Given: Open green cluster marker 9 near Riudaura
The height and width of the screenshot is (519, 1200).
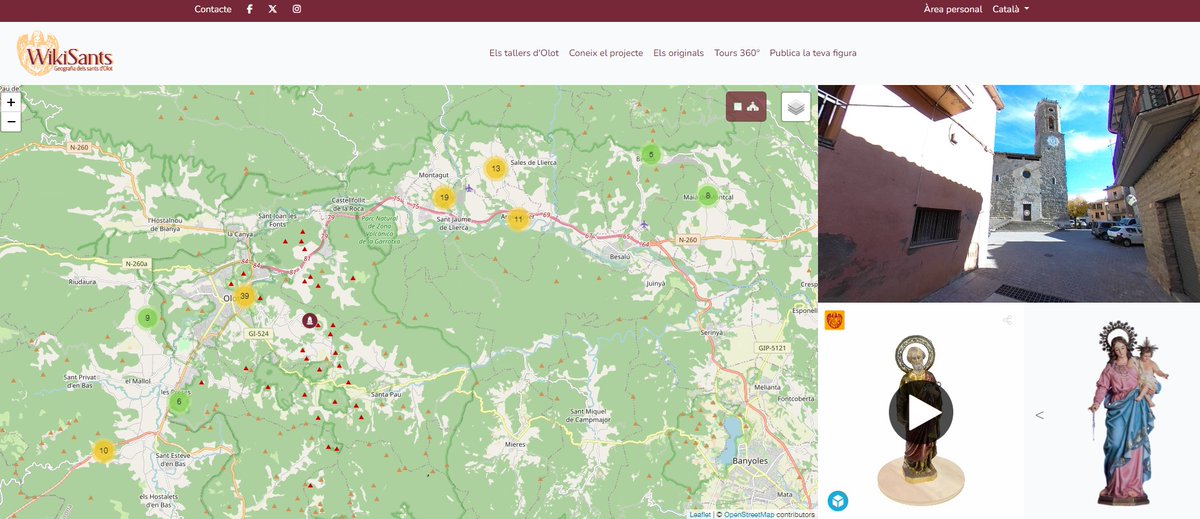Looking at the screenshot, I should 147,318.
